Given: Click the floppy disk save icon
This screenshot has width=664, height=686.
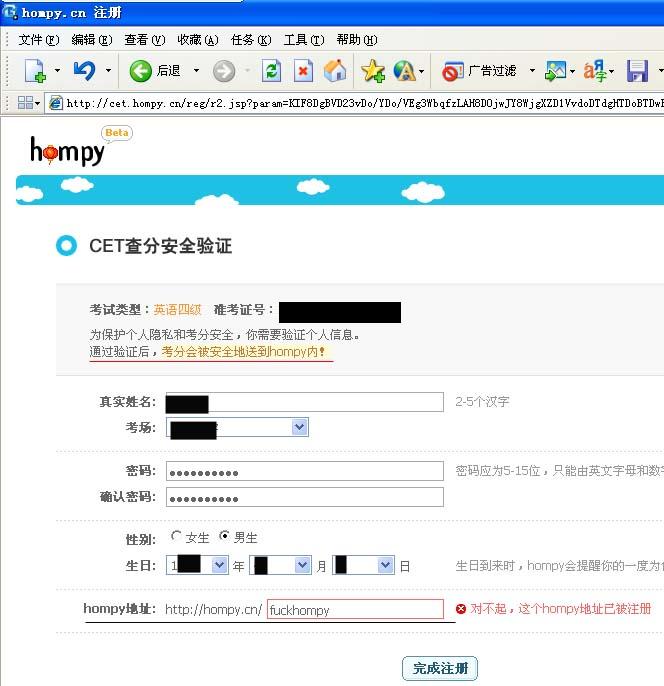Looking at the screenshot, I should click(x=637, y=71).
